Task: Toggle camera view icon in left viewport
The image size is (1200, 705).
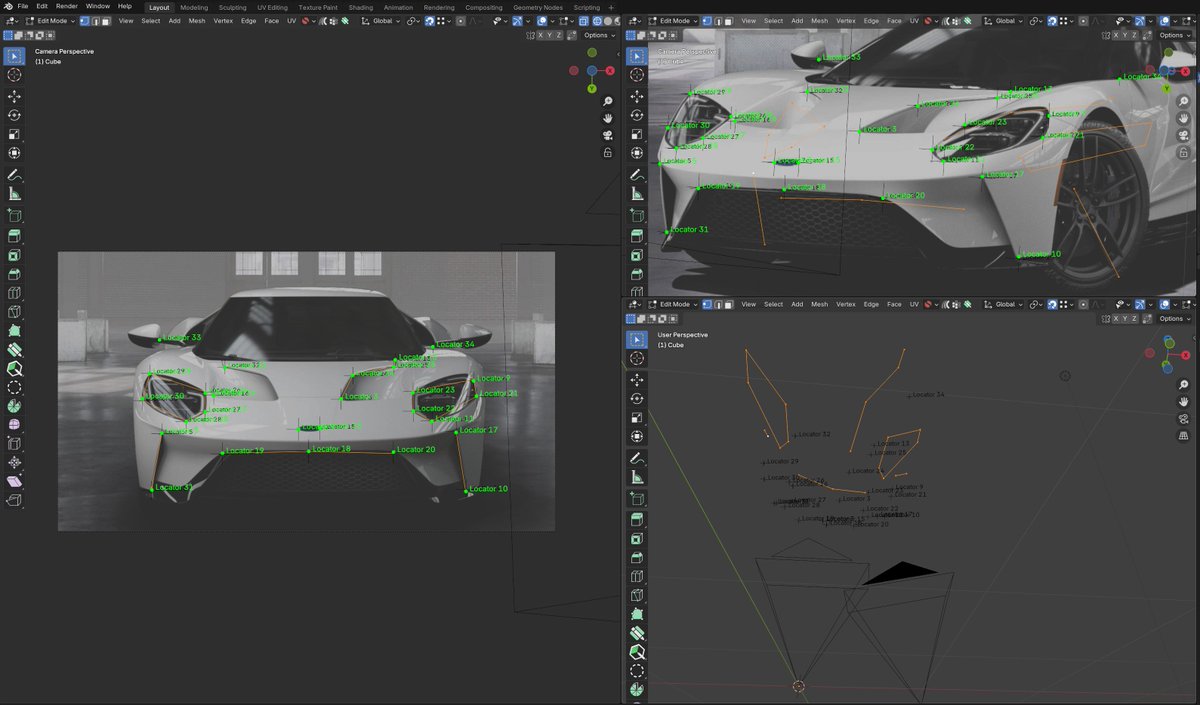Action: (x=607, y=135)
